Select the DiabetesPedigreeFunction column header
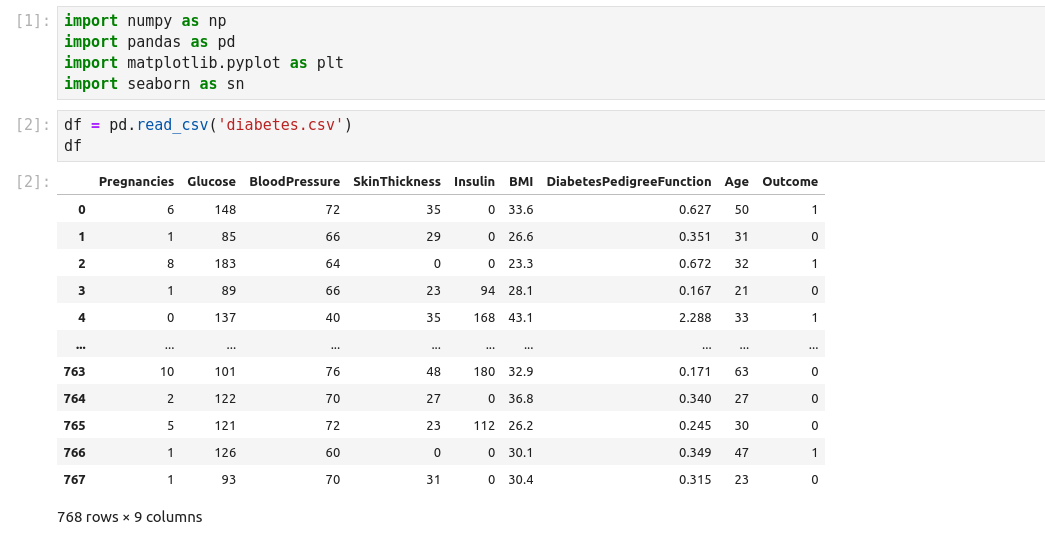This screenshot has height=537, width=1045. click(x=628, y=182)
